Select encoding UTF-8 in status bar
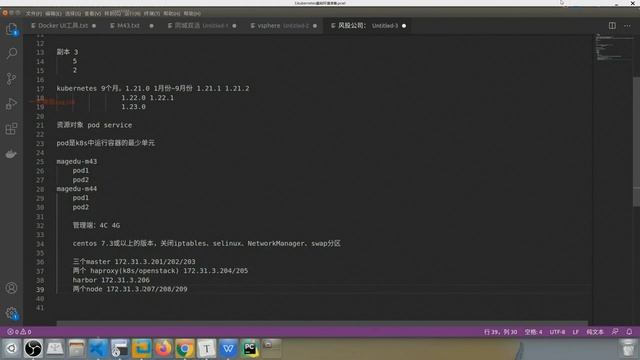Viewport: 640px width, 360px height. click(x=557, y=332)
